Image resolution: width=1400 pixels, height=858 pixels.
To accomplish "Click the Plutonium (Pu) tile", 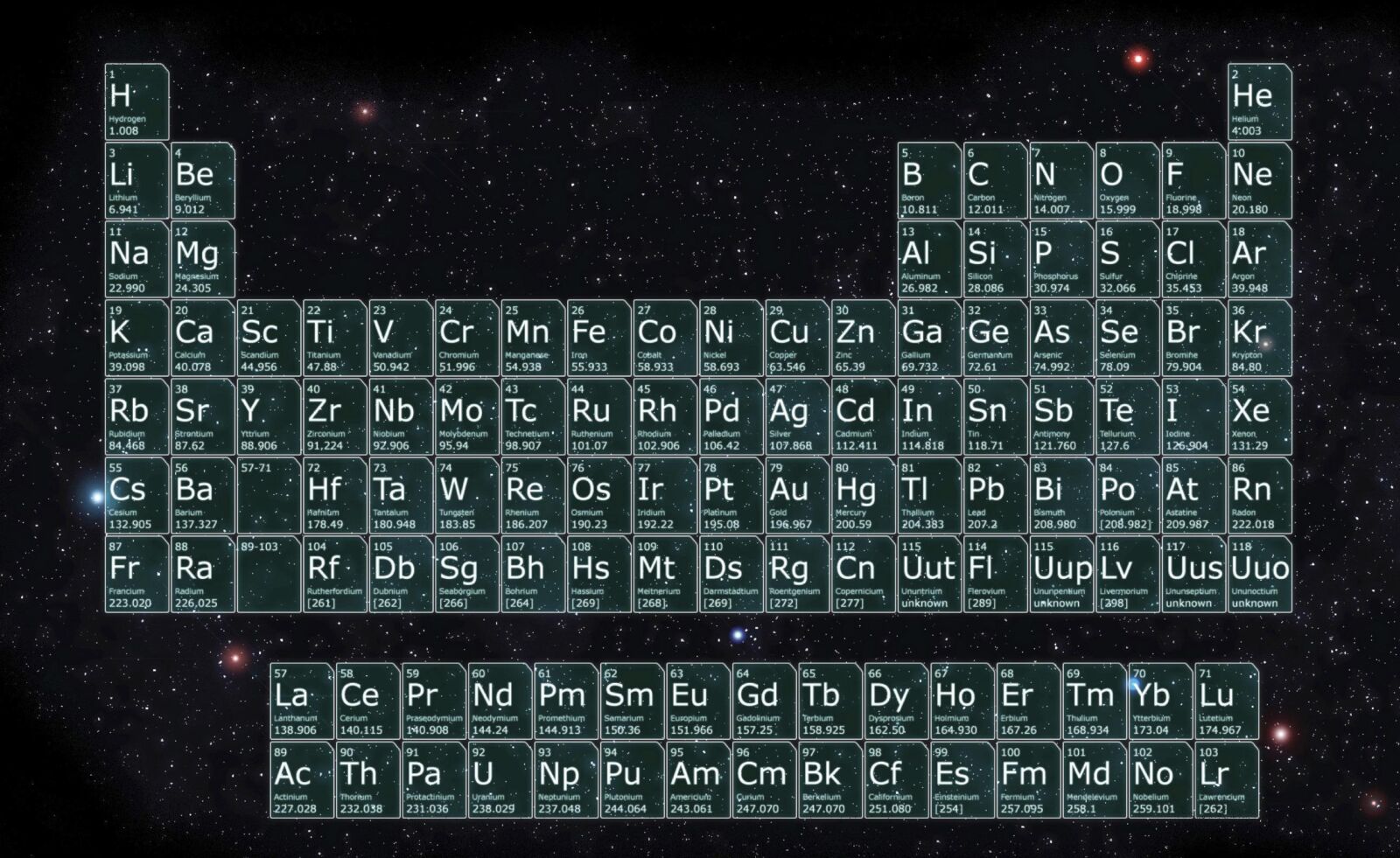I will (x=633, y=779).
